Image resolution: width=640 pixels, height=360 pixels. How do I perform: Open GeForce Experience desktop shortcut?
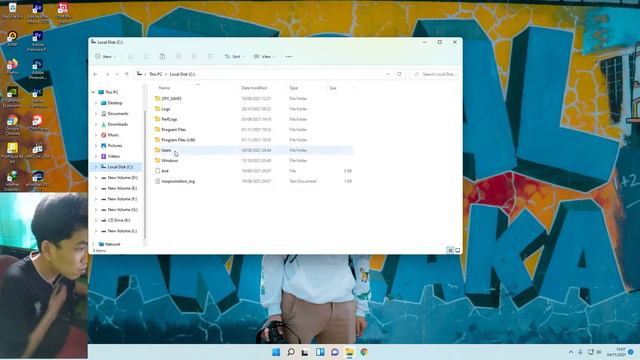[12, 97]
